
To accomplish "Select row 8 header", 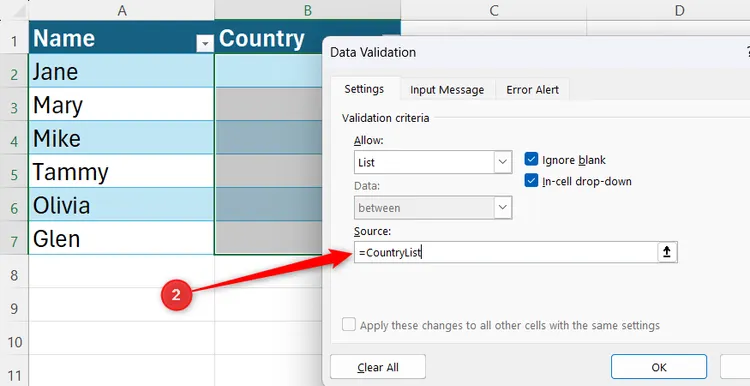I will tap(14, 272).
